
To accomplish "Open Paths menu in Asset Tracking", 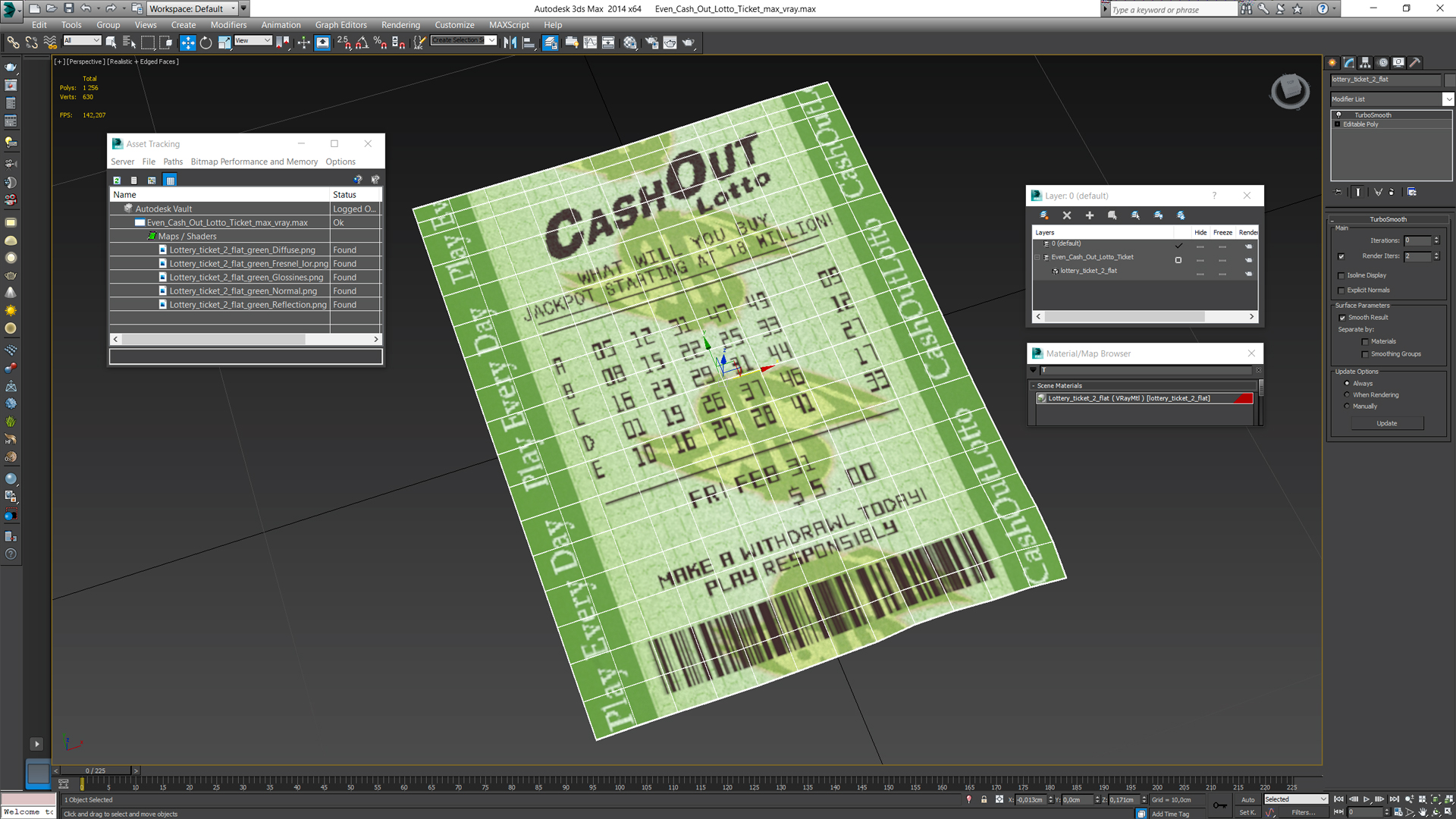I will point(173,162).
